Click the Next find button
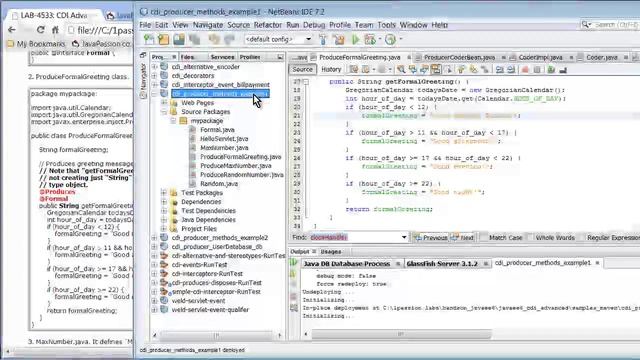 tap(462, 238)
